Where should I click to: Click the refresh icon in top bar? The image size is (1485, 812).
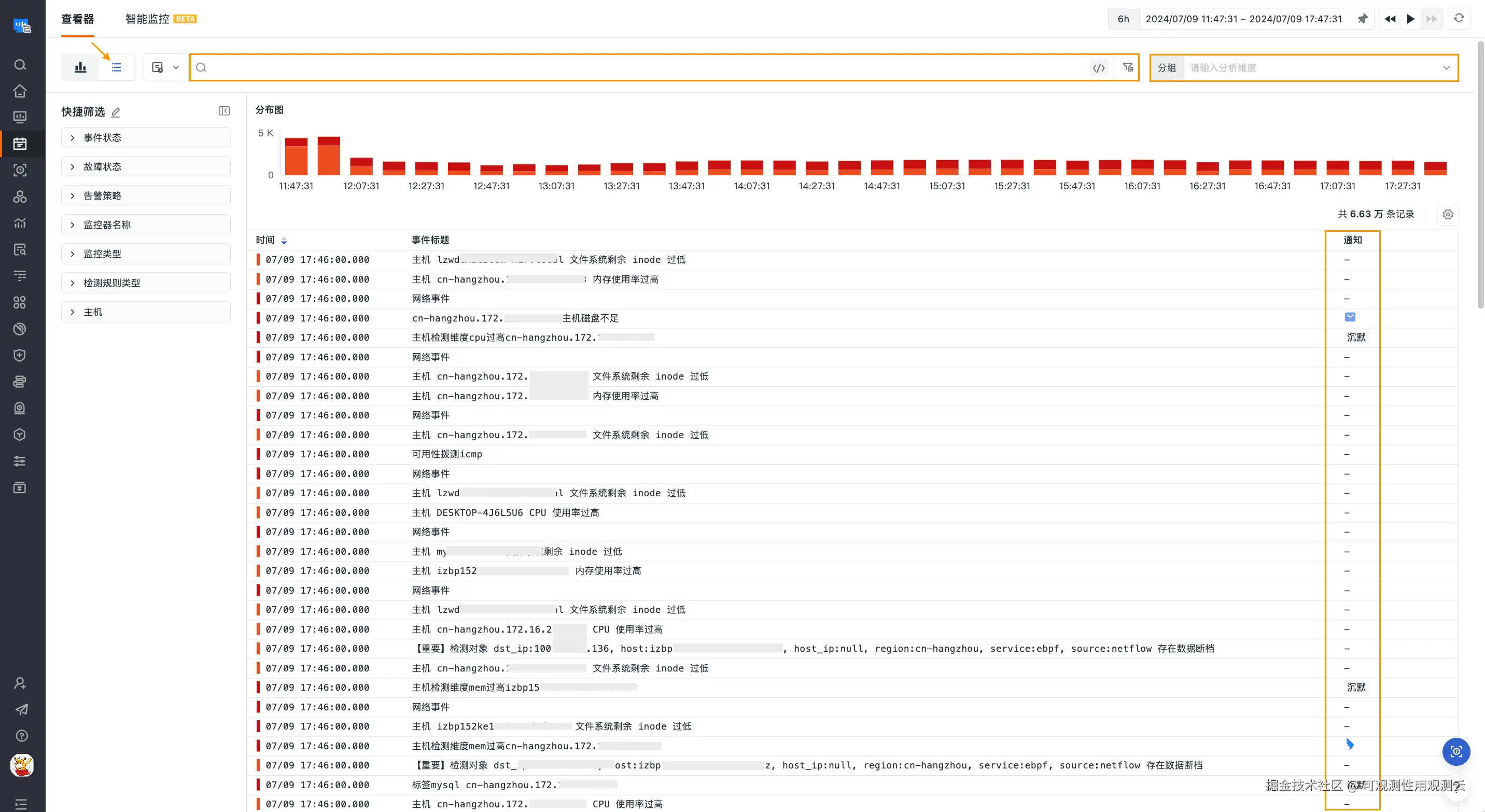pos(1459,19)
